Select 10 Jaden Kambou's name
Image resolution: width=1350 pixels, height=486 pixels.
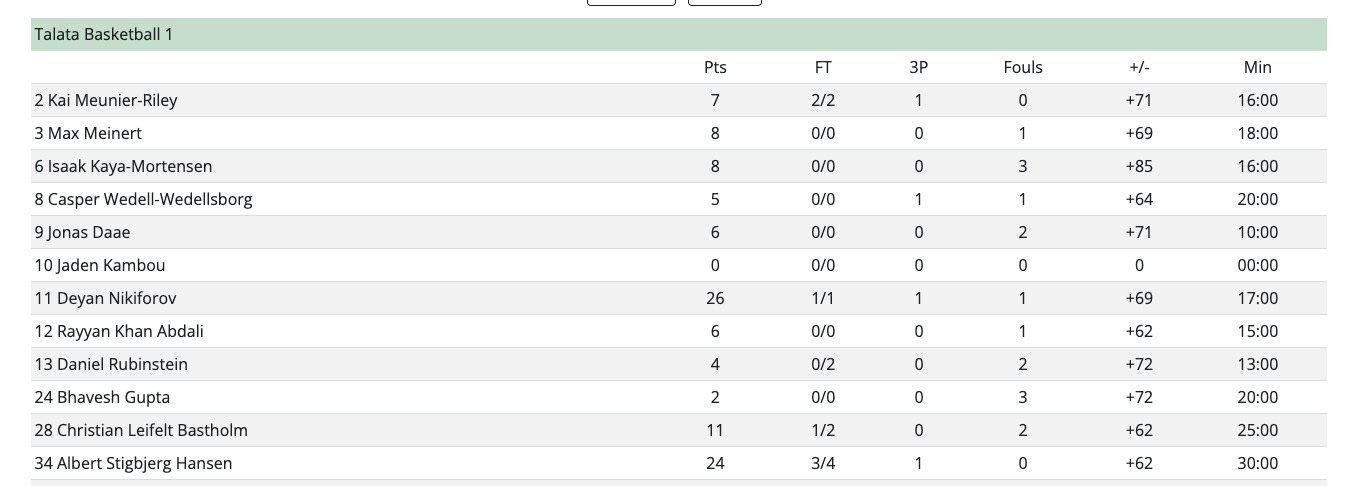click(100, 265)
